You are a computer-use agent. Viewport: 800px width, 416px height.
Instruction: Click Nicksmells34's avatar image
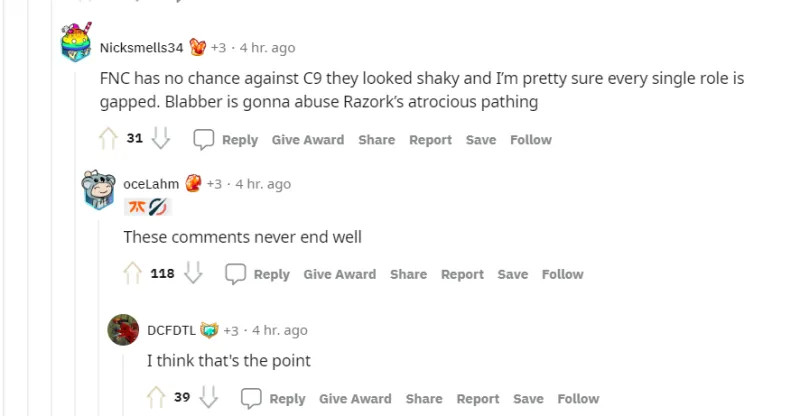[x=77, y=42]
